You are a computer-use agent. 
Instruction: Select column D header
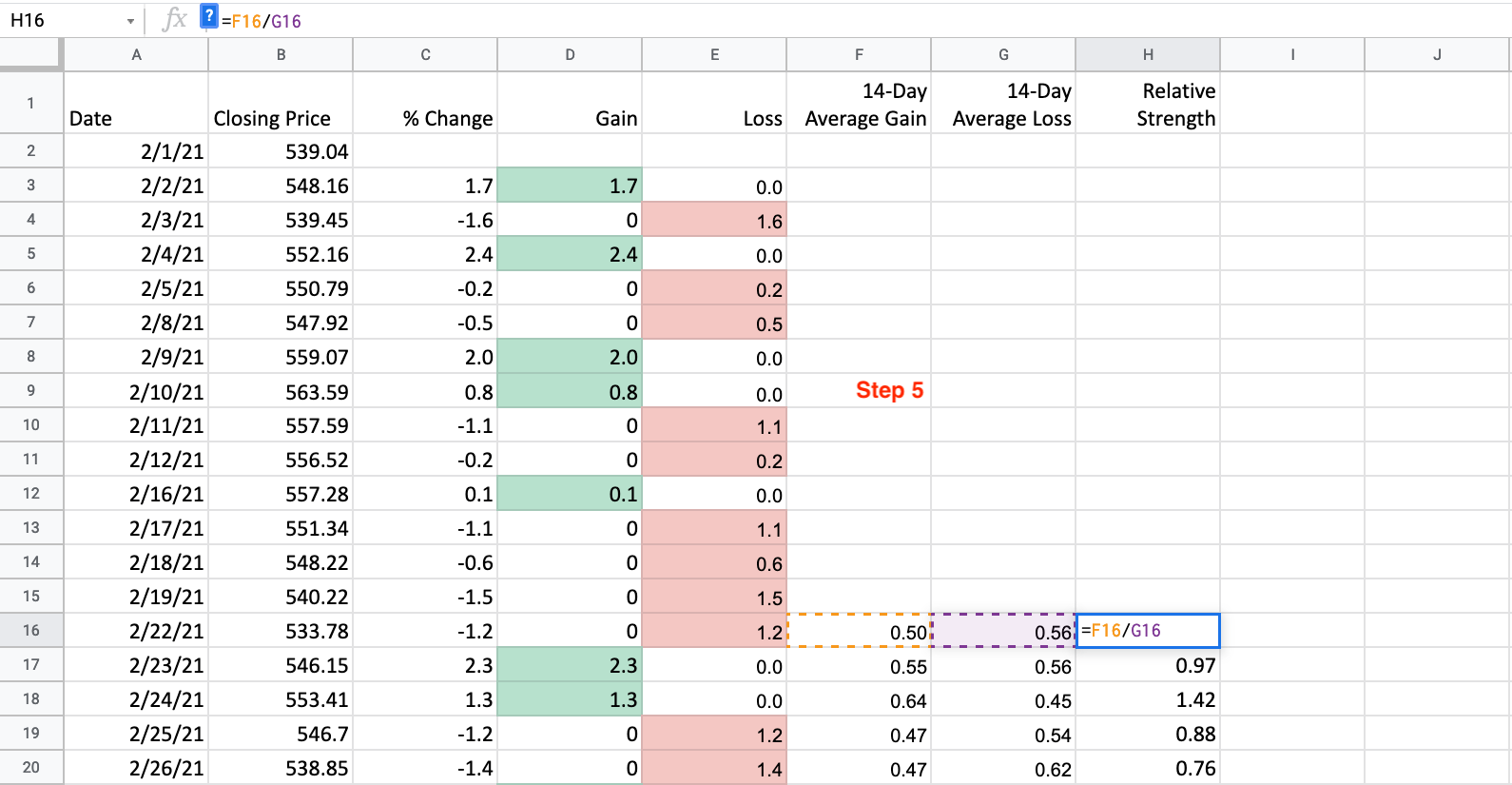tap(570, 54)
